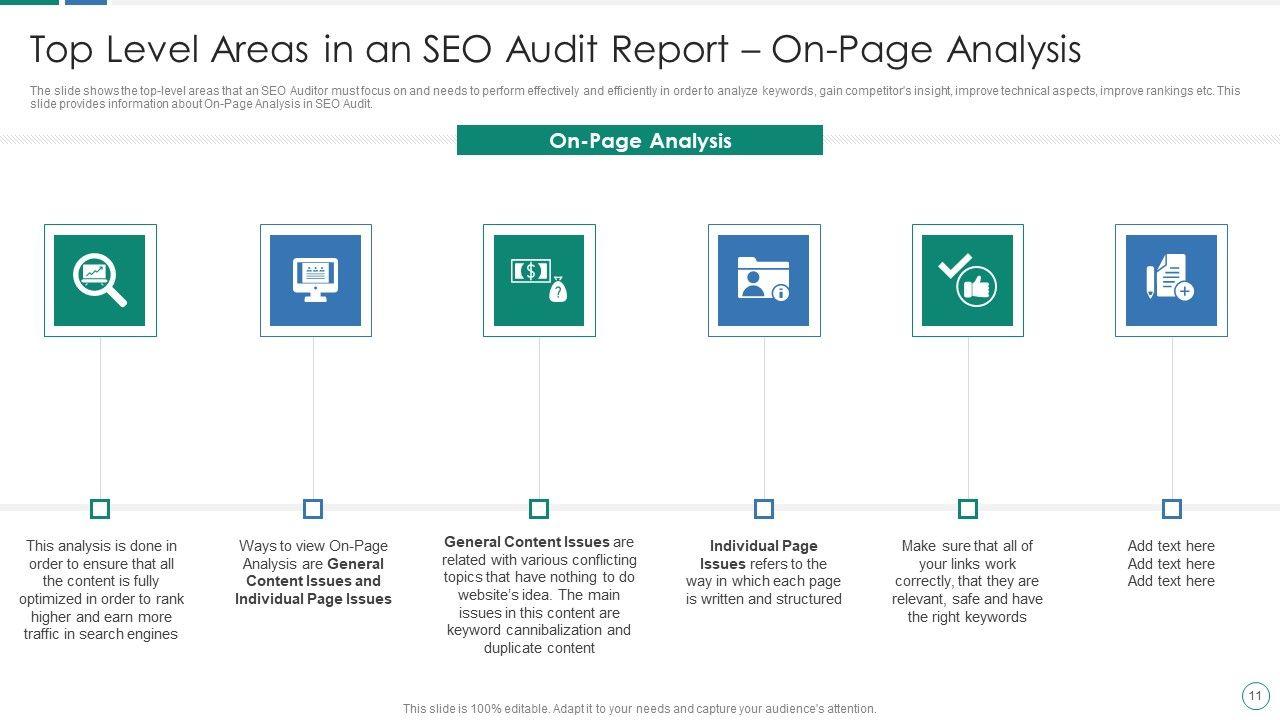Click the 'On-Page Analysis' green banner

(640, 140)
